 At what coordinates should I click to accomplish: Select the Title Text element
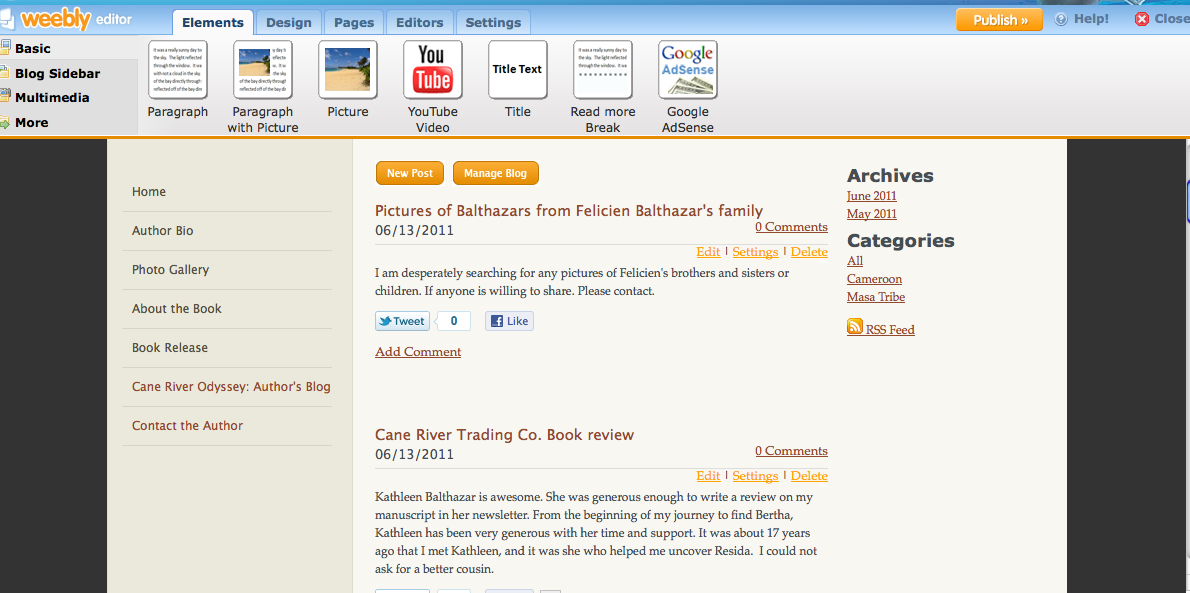click(517, 70)
